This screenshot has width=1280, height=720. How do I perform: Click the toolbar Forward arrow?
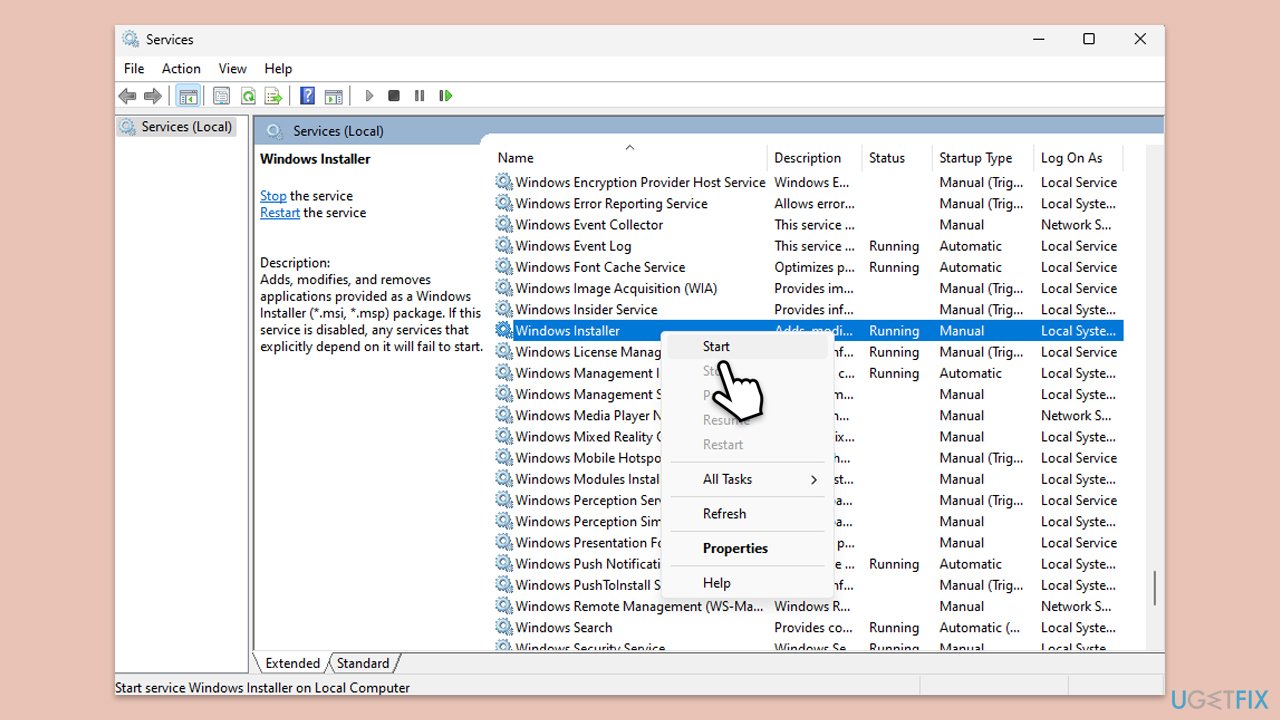[x=153, y=96]
